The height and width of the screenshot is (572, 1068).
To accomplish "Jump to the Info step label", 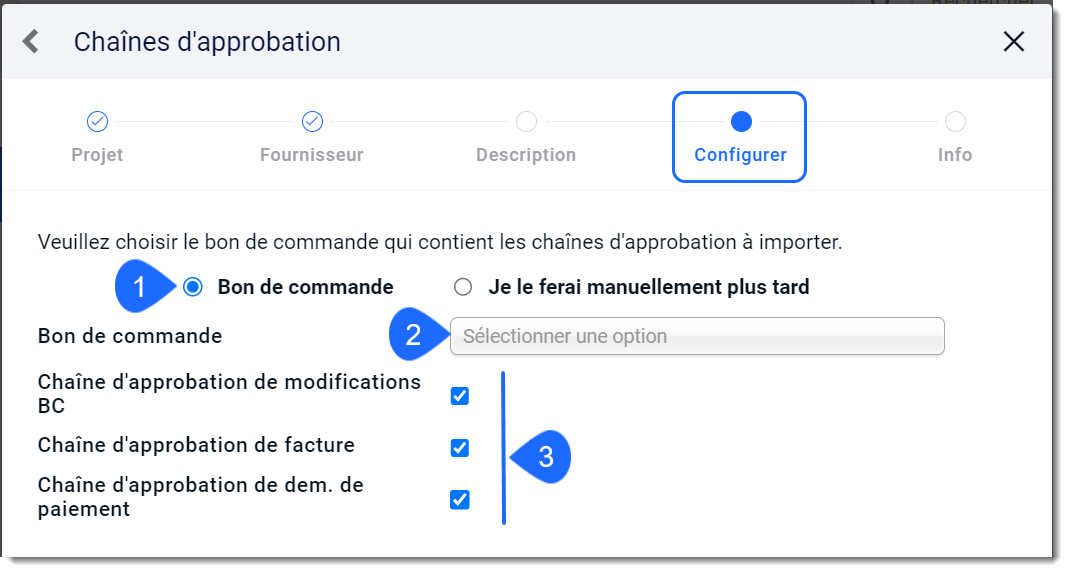I will tap(955, 155).
